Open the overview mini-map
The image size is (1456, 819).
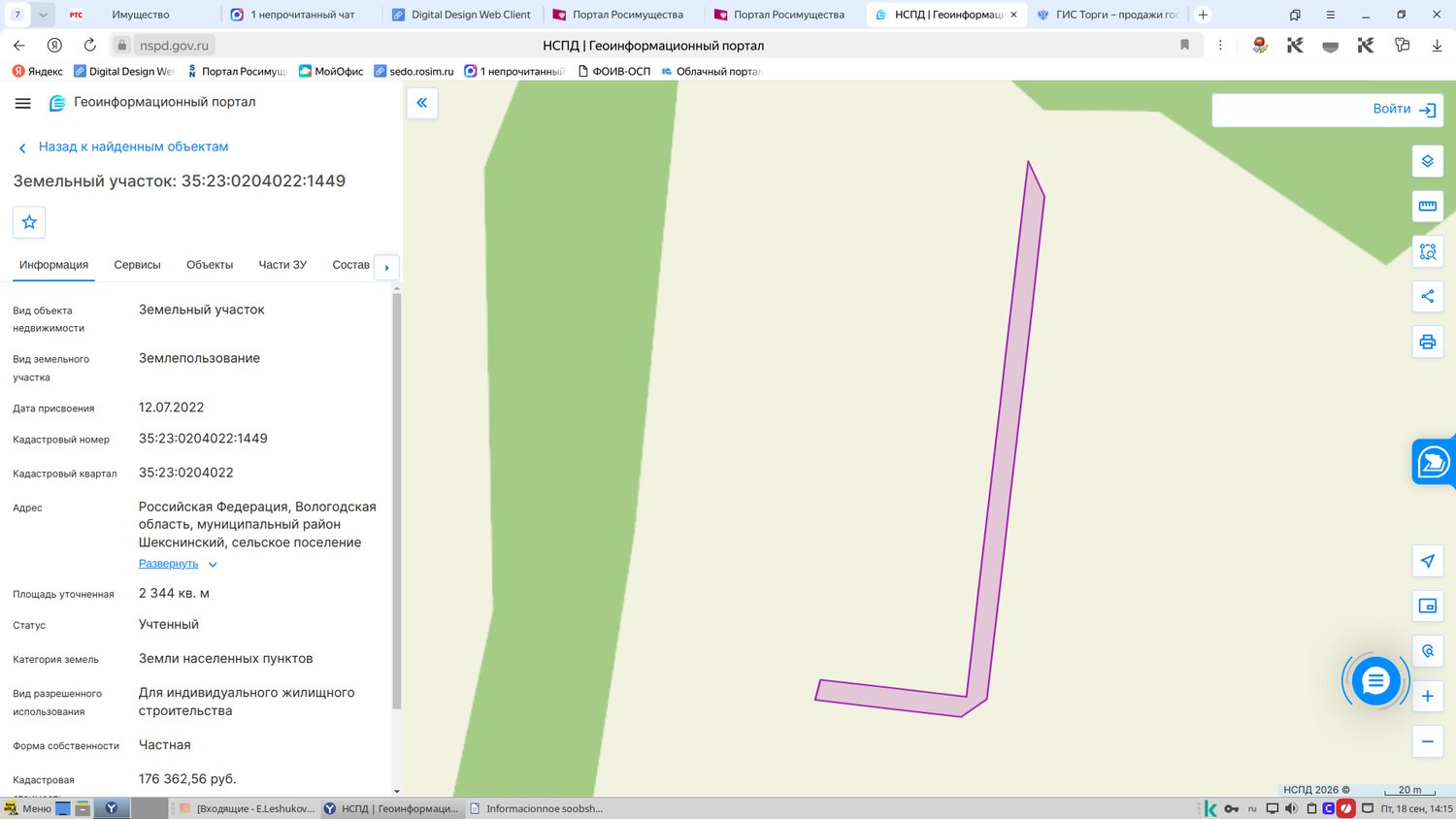click(x=1427, y=606)
